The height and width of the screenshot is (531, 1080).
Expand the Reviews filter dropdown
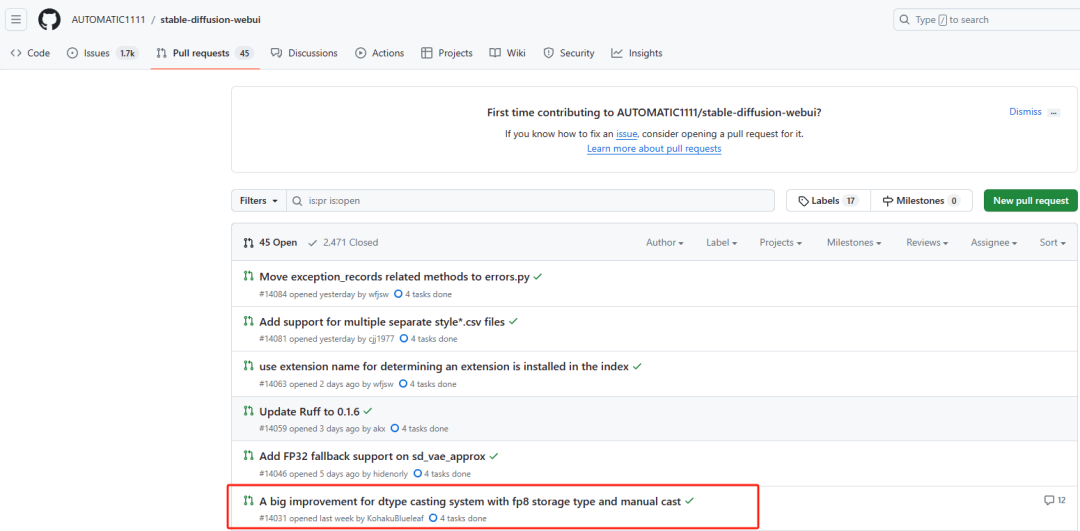(927, 242)
